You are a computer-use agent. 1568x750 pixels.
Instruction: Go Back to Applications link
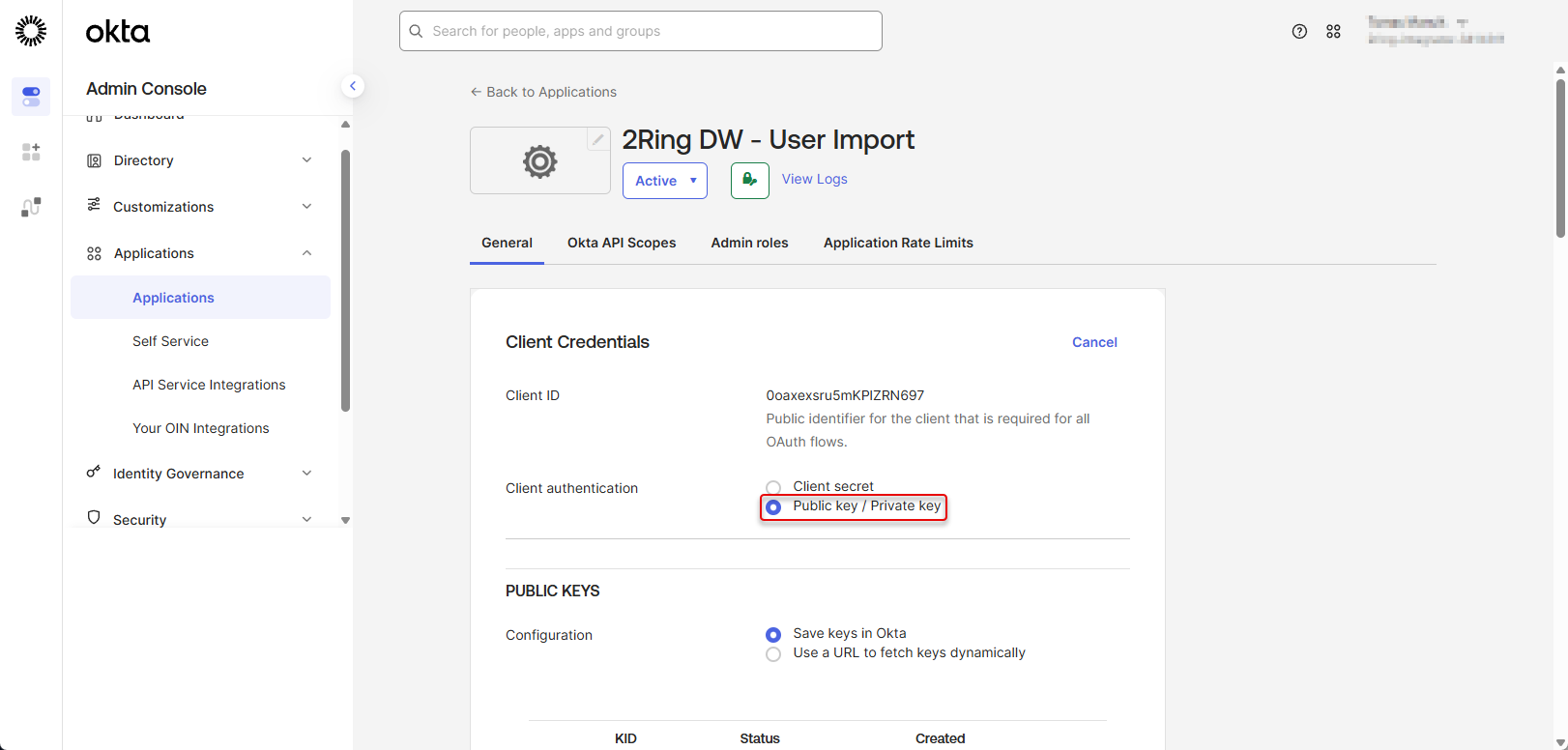click(x=543, y=92)
